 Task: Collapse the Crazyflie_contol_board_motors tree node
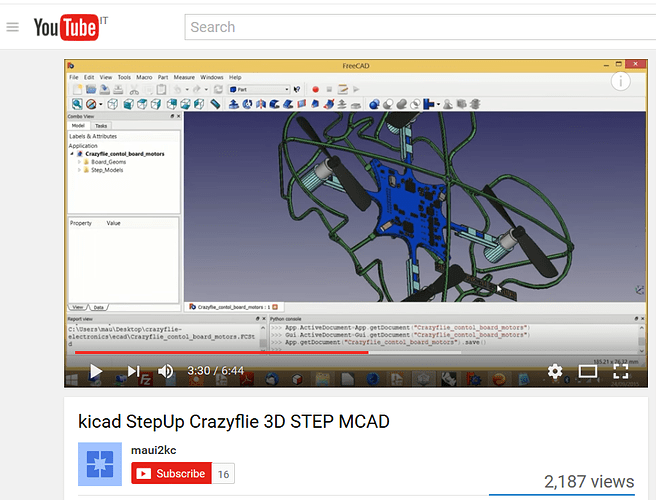click(x=72, y=154)
